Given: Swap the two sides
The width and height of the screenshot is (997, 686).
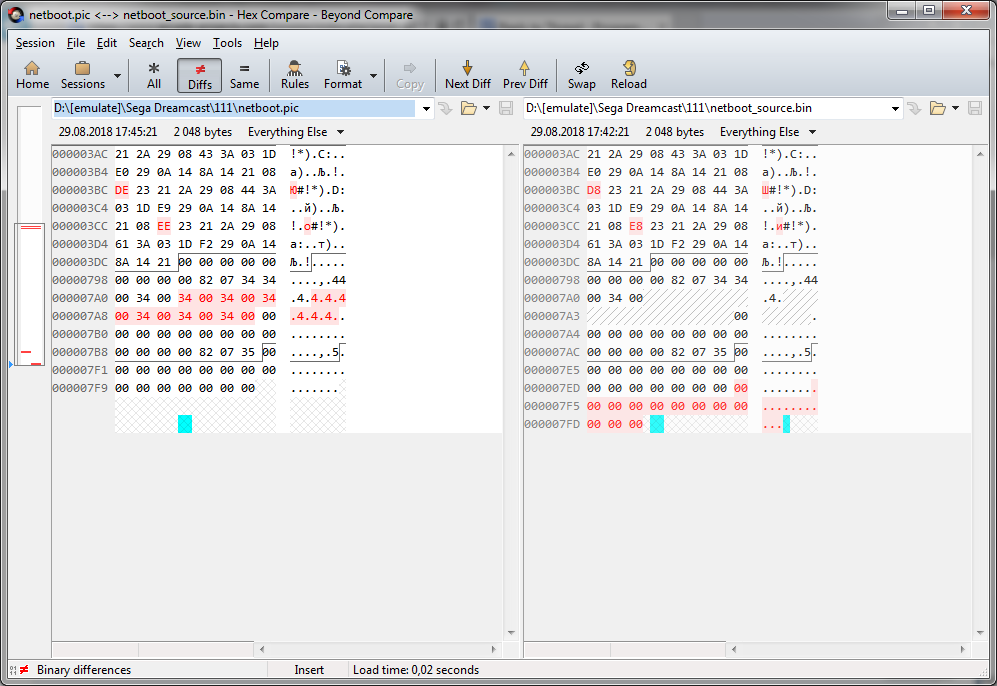Looking at the screenshot, I should coord(582,75).
